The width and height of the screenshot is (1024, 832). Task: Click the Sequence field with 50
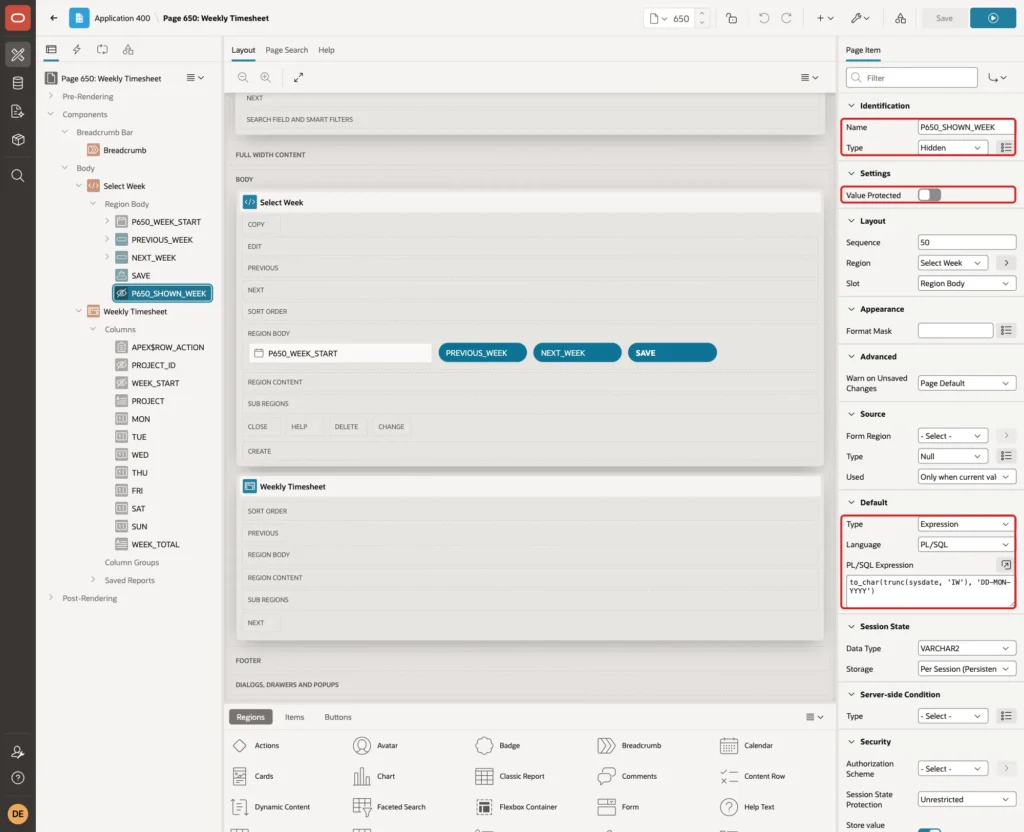click(x=967, y=242)
